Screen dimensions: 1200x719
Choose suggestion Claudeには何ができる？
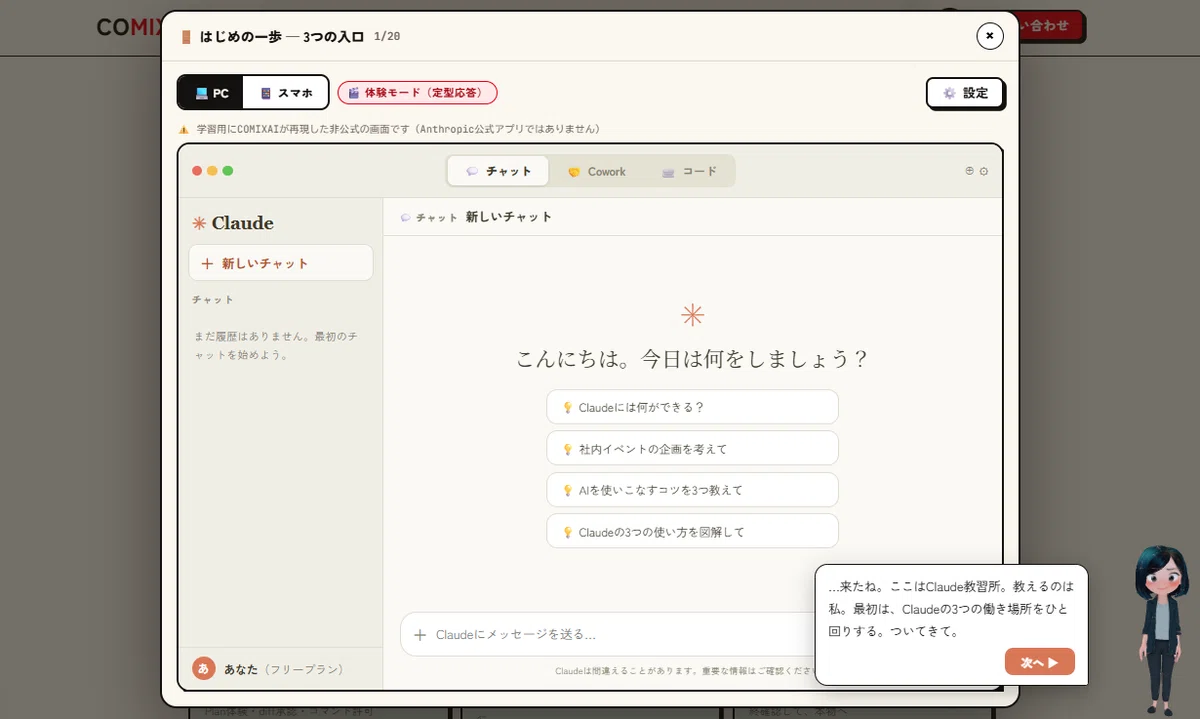point(692,407)
